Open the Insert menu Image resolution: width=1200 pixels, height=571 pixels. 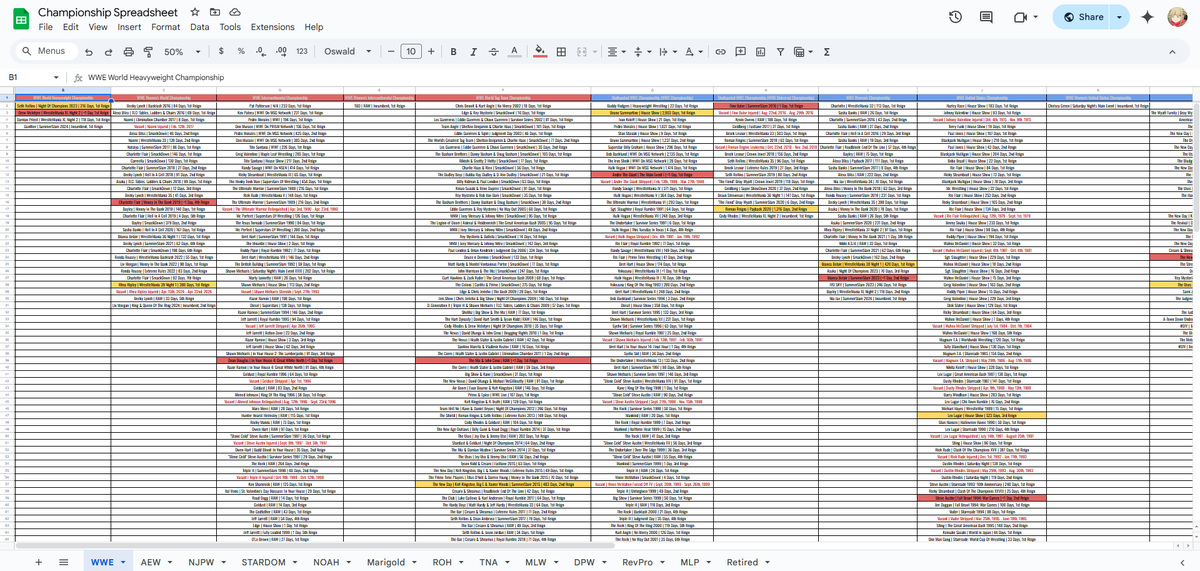[x=129, y=27]
